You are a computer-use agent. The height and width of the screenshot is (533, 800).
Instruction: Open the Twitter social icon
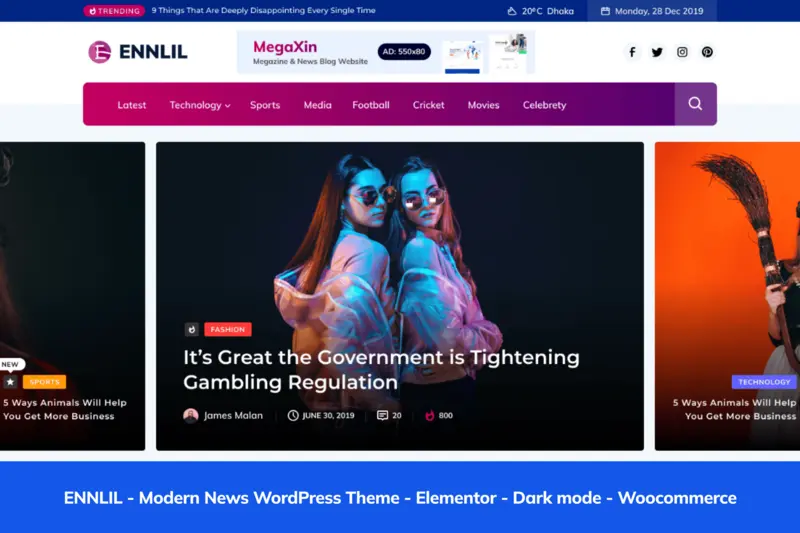657,52
